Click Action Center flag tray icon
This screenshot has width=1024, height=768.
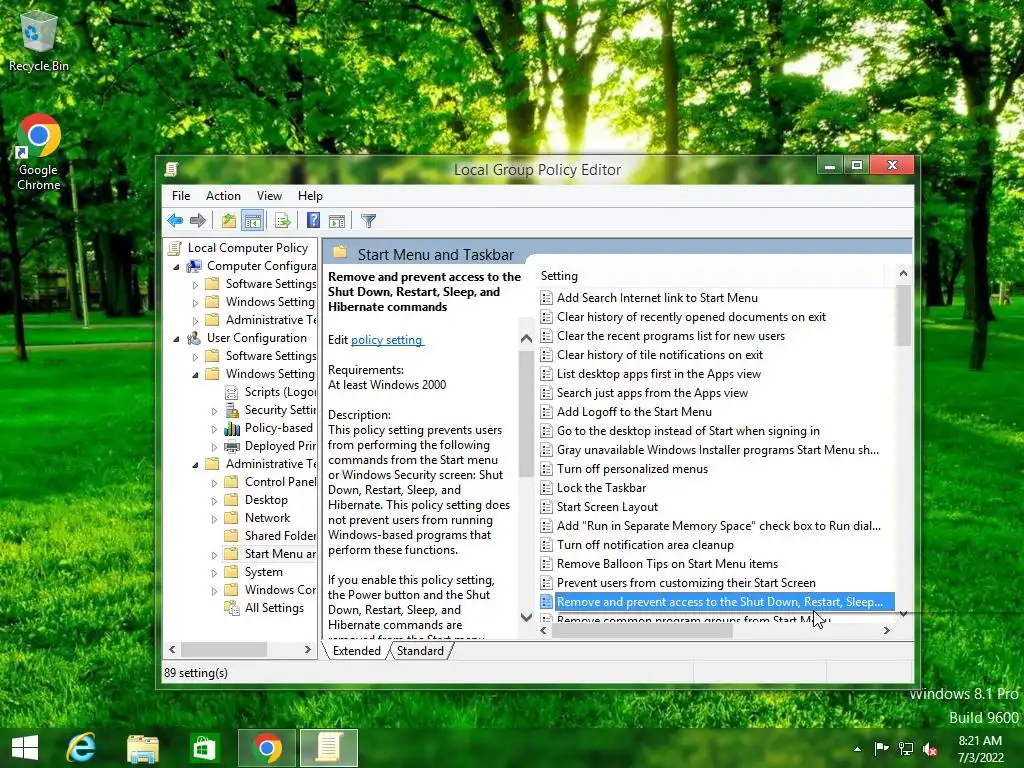click(x=881, y=748)
